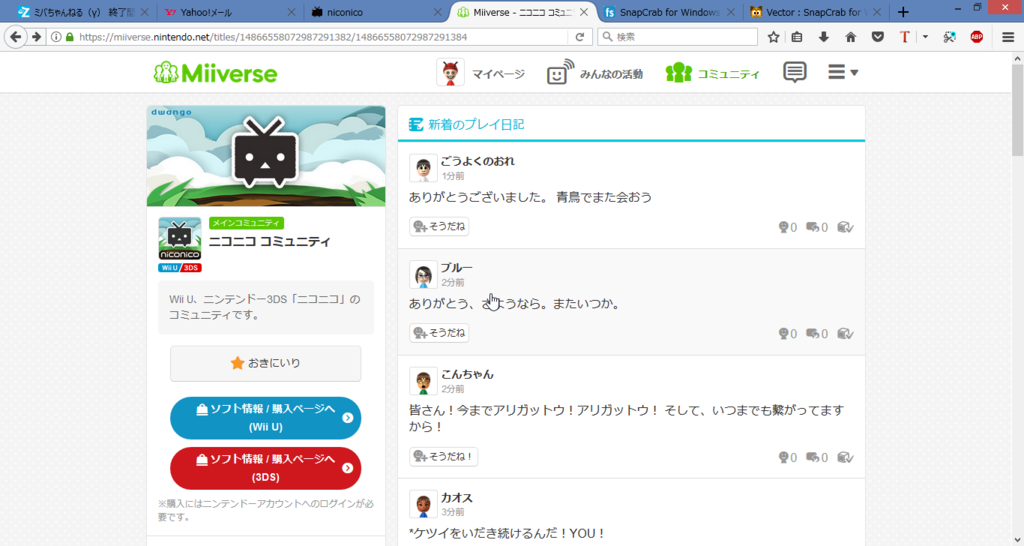
Task: Close the Miiverse tab
Action: click(x=584, y=12)
